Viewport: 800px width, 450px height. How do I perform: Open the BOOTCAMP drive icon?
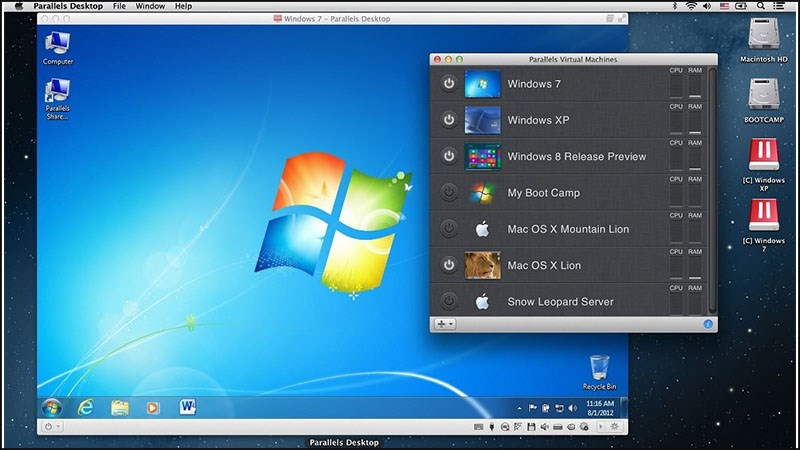(763, 101)
